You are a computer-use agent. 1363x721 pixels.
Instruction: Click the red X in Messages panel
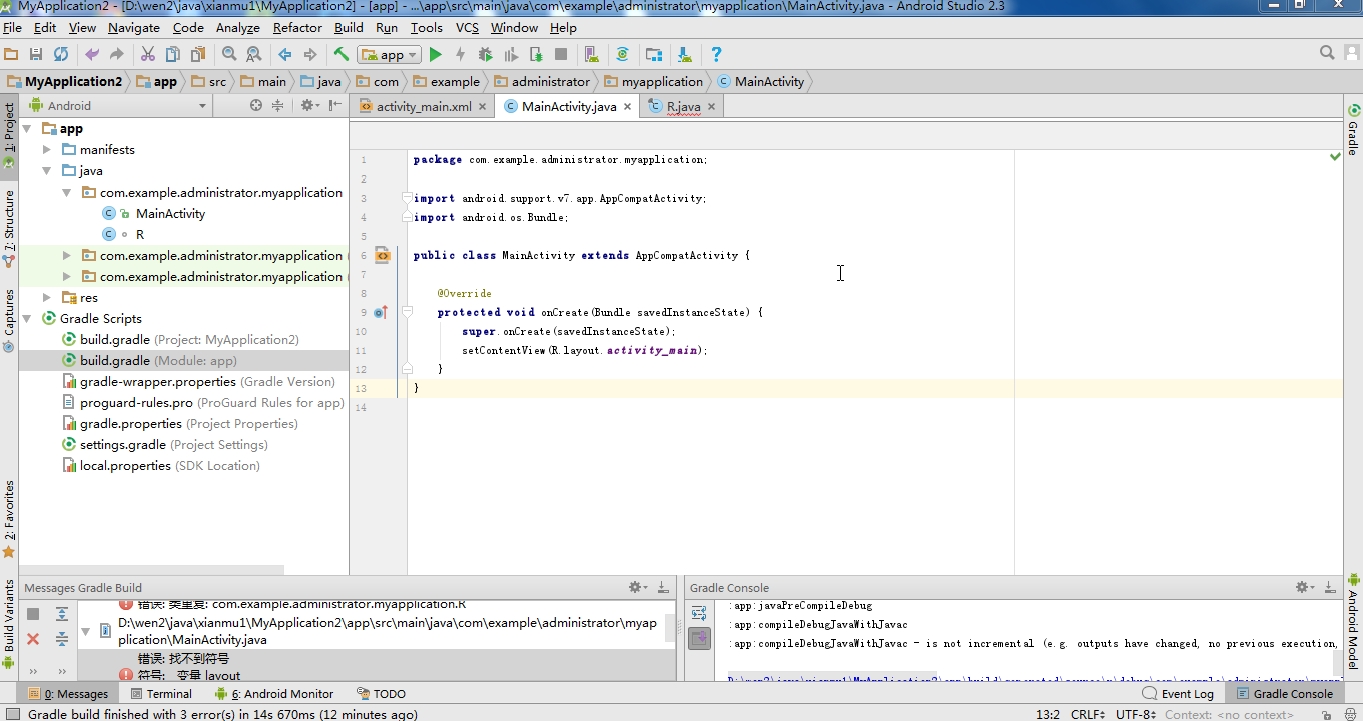[x=33, y=639]
